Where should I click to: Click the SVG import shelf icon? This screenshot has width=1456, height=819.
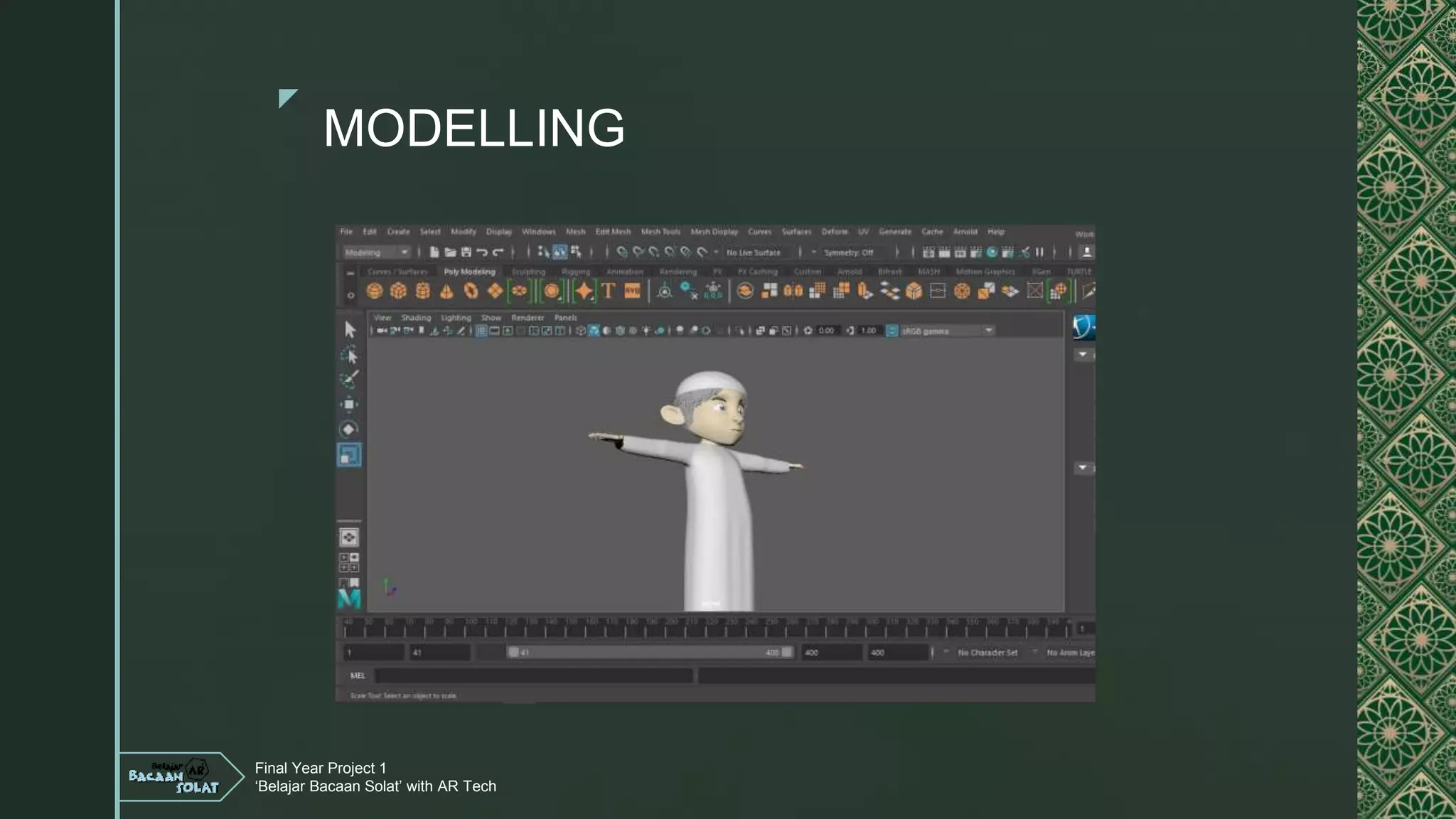pos(632,291)
